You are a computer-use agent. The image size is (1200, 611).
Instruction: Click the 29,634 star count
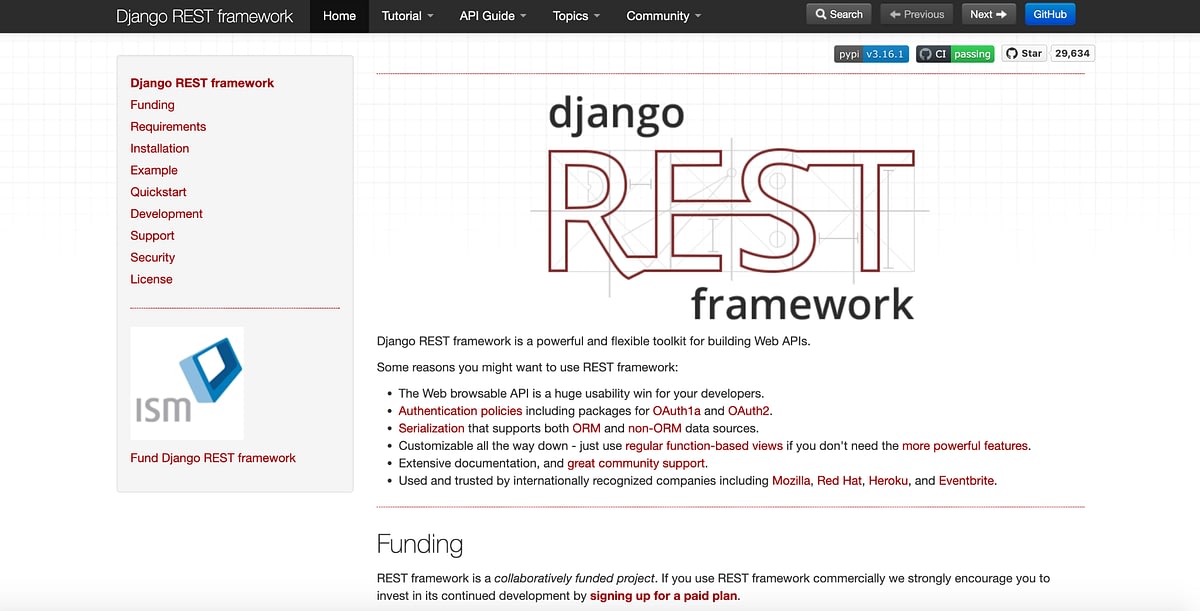coord(1072,54)
